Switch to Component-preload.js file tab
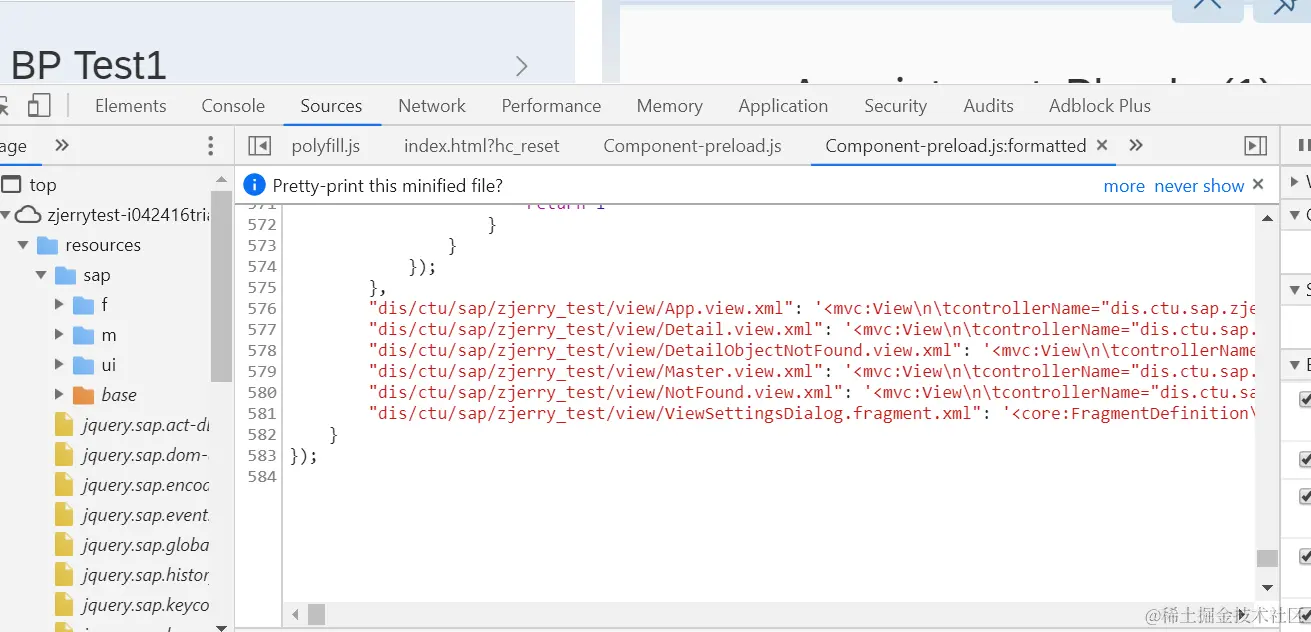 (692, 146)
